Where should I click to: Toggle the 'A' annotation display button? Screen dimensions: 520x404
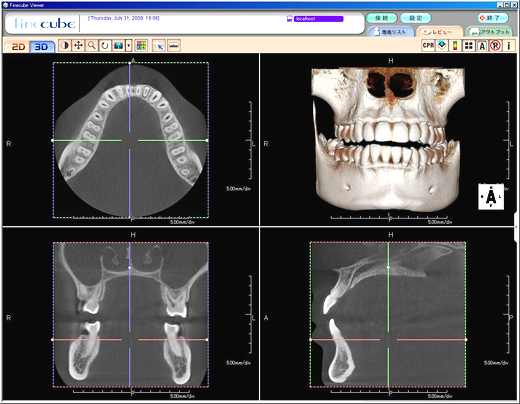[x=482, y=45]
